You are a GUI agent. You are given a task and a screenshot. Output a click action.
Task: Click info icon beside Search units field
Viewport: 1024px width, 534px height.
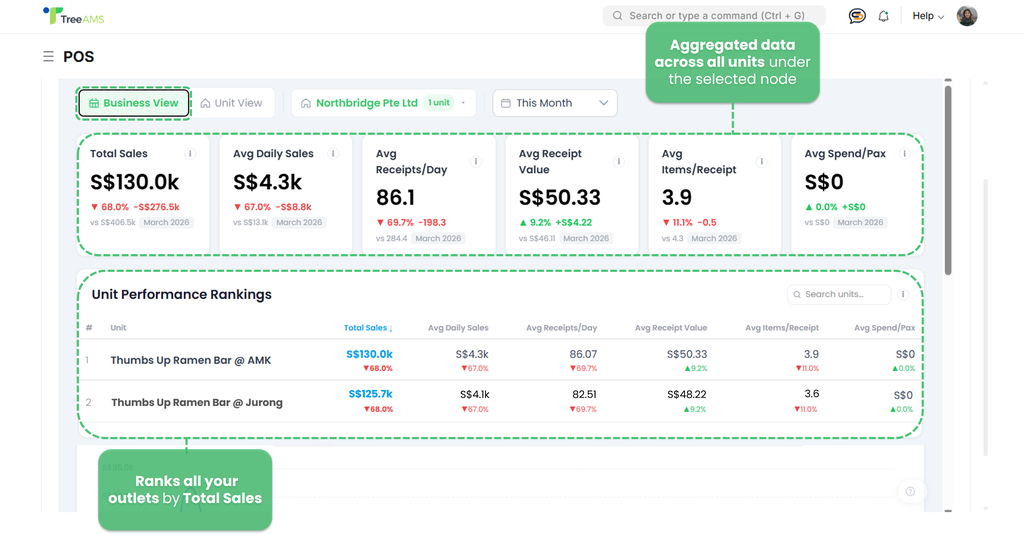pos(903,295)
